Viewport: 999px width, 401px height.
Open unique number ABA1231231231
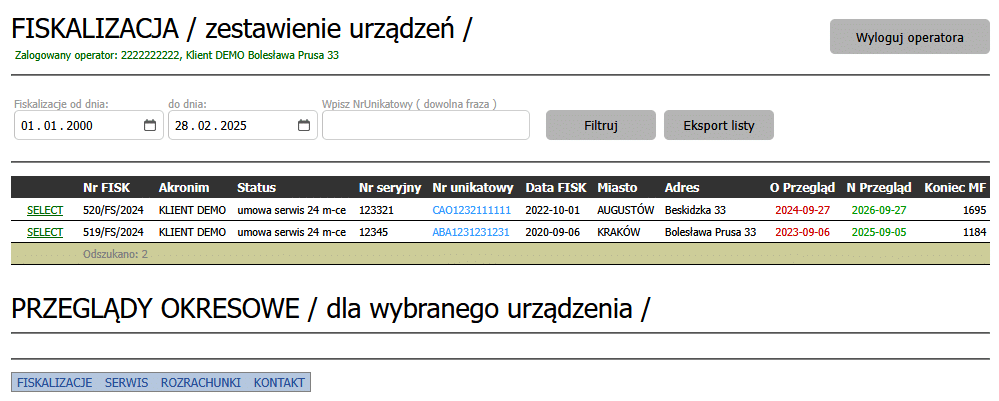point(471,232)
